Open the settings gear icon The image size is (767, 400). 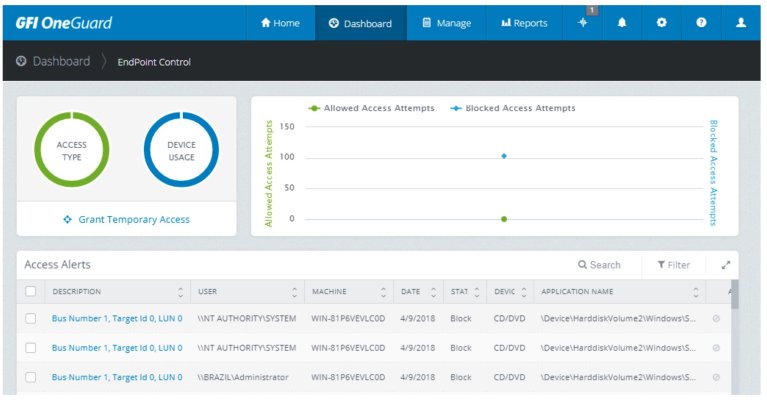click(x=661, y=23)
